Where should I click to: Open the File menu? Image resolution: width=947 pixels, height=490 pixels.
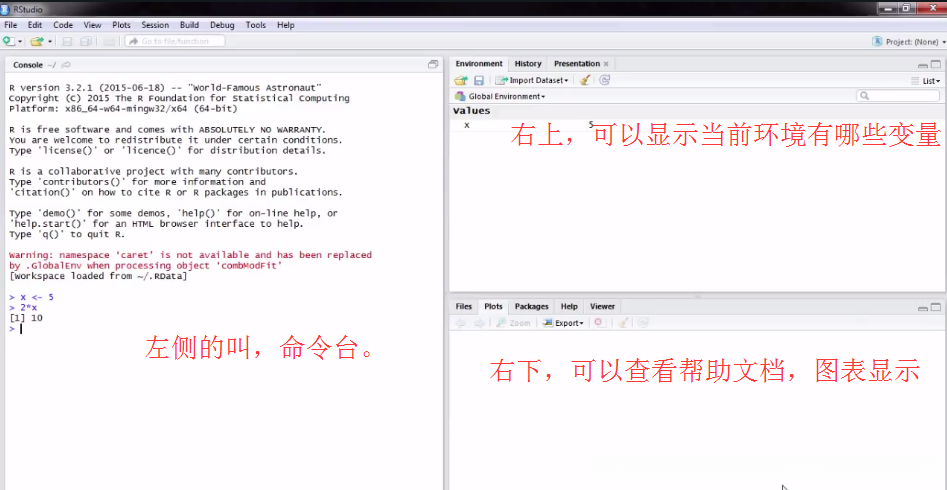click(10, 25)
